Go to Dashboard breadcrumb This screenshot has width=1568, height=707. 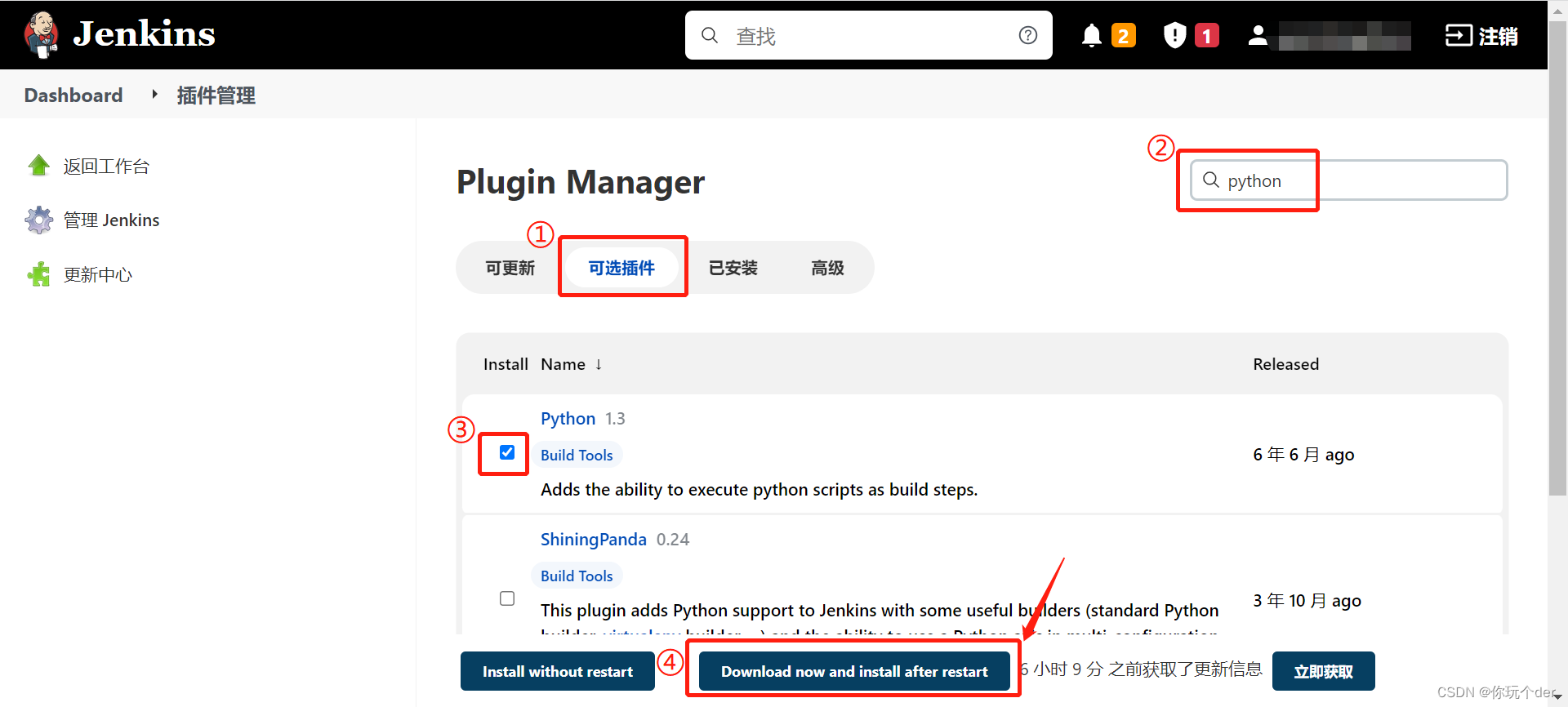pos(73,96)
